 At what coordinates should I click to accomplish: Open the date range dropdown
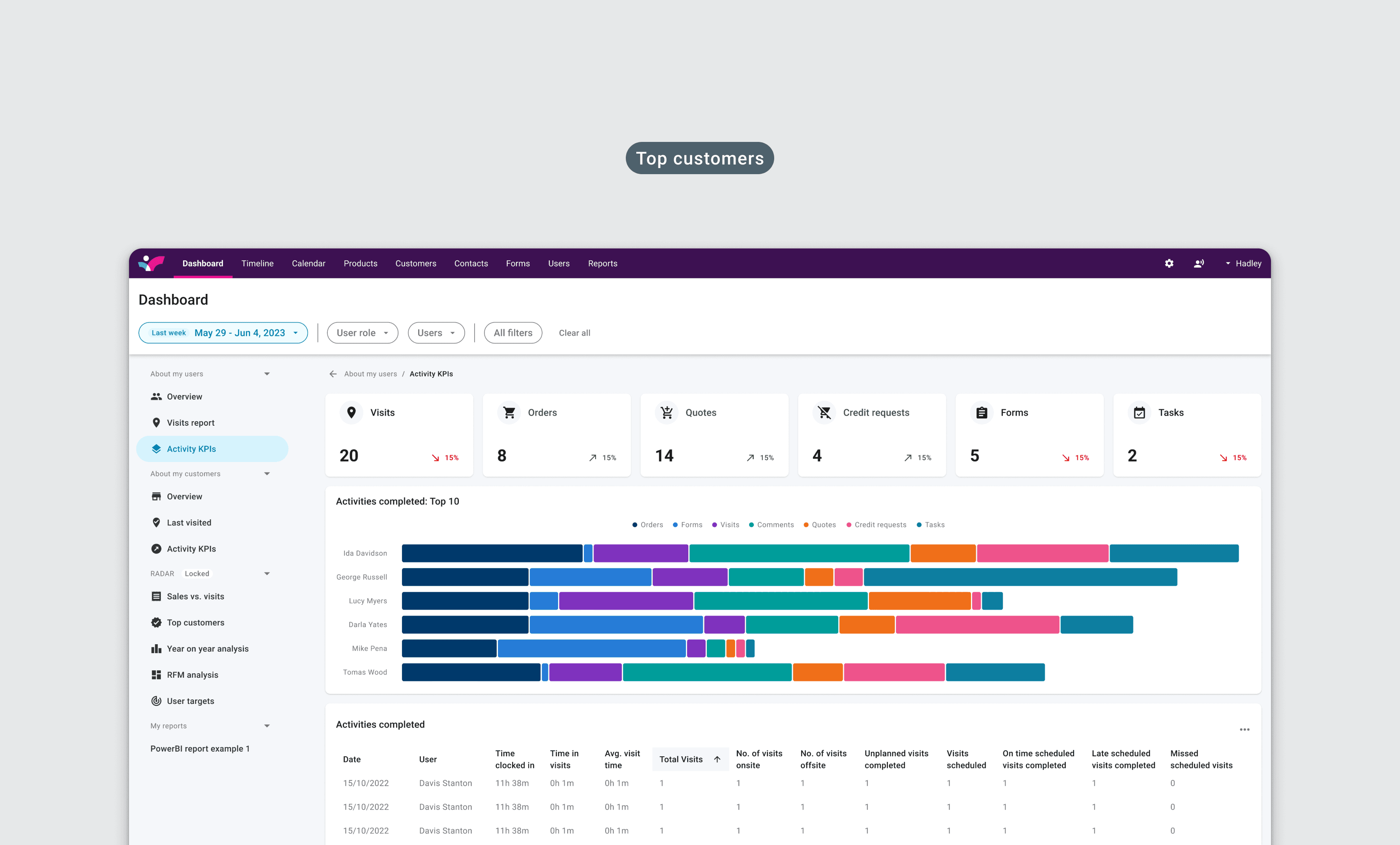[223, 333]
